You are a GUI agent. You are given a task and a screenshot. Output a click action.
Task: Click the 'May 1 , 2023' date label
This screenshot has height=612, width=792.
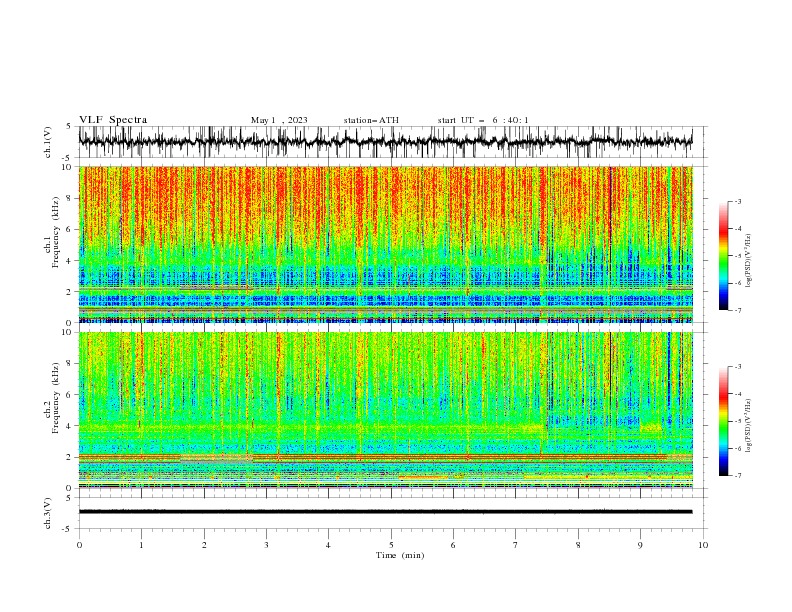(279, 120)
